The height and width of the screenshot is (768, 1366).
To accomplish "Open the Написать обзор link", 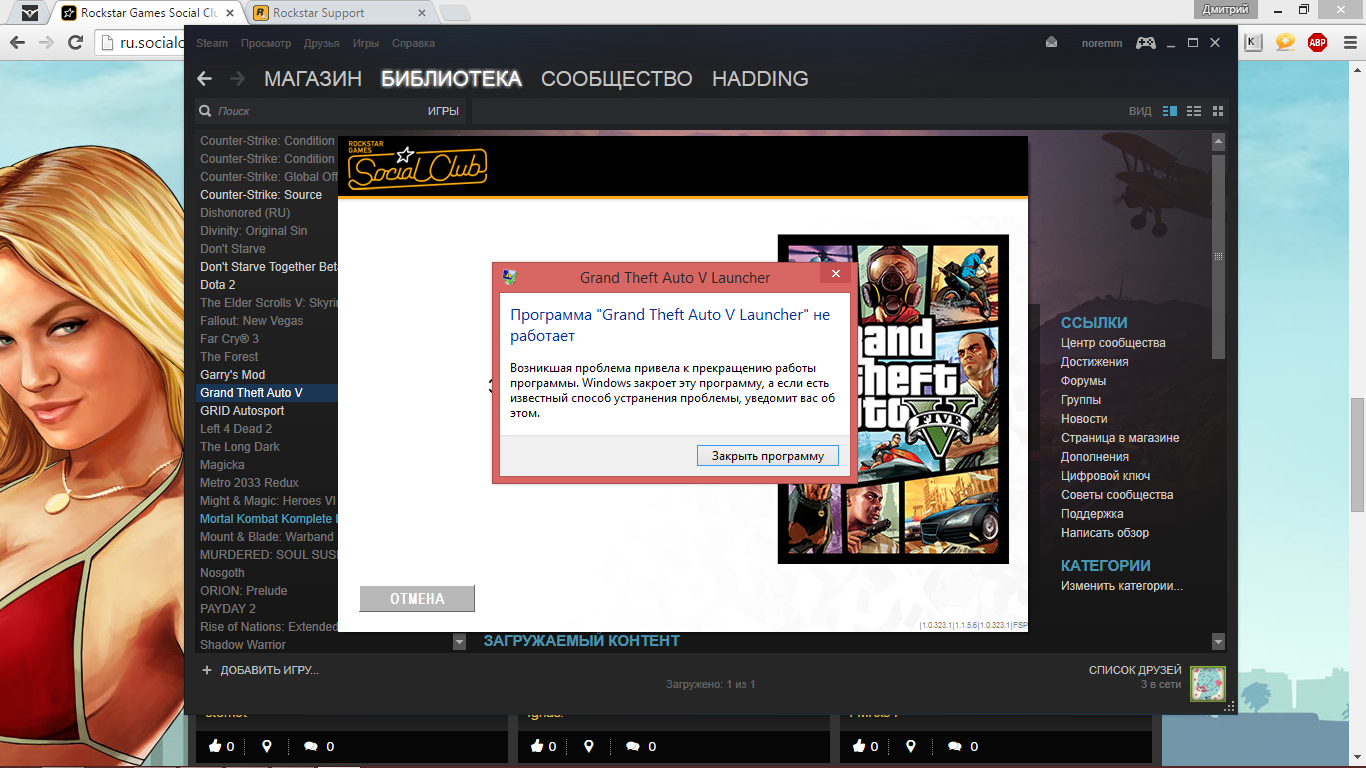I will (x=1105, y=533).
